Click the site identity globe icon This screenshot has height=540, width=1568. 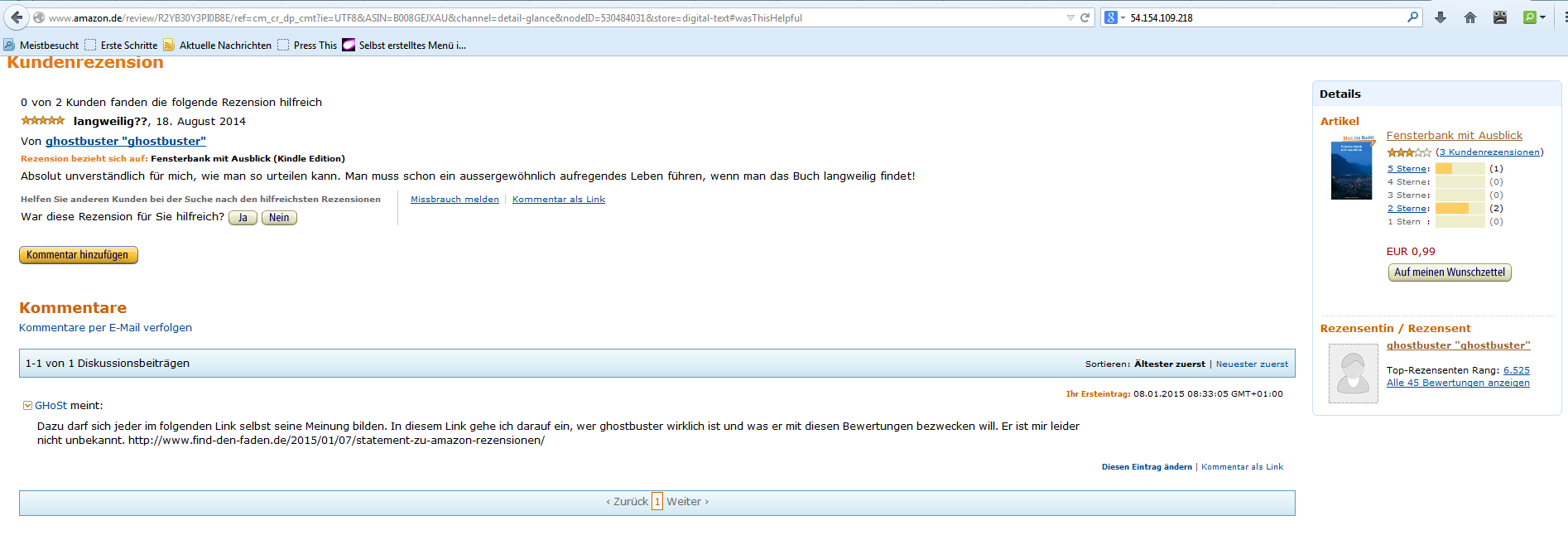[39, 17]
